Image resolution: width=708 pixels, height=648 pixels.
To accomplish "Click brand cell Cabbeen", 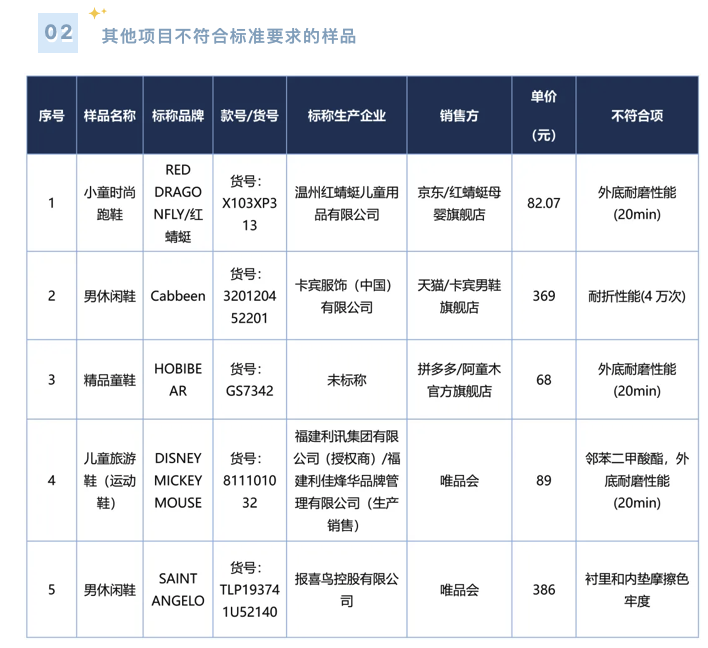I will [x=178, y=296].
